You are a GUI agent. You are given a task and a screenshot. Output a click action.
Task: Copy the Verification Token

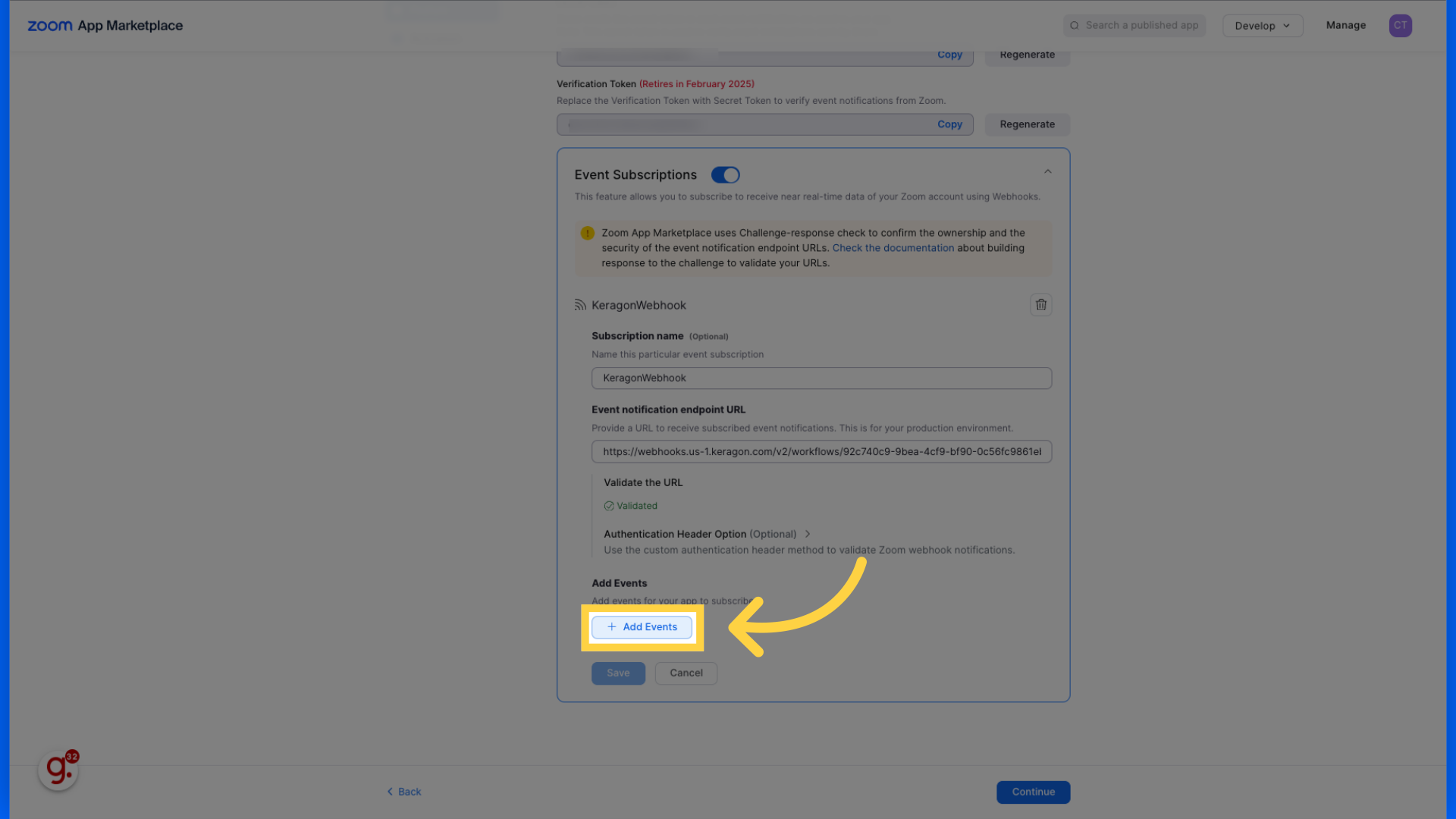point(949,124)
